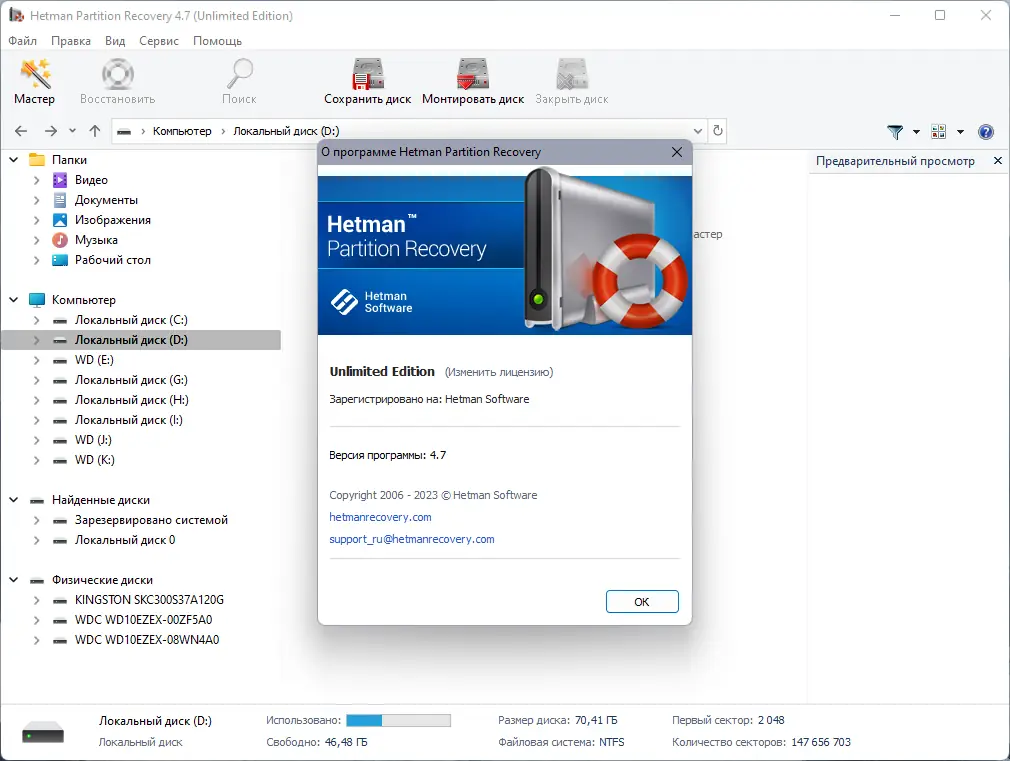Open the Сервис menu

160,41
